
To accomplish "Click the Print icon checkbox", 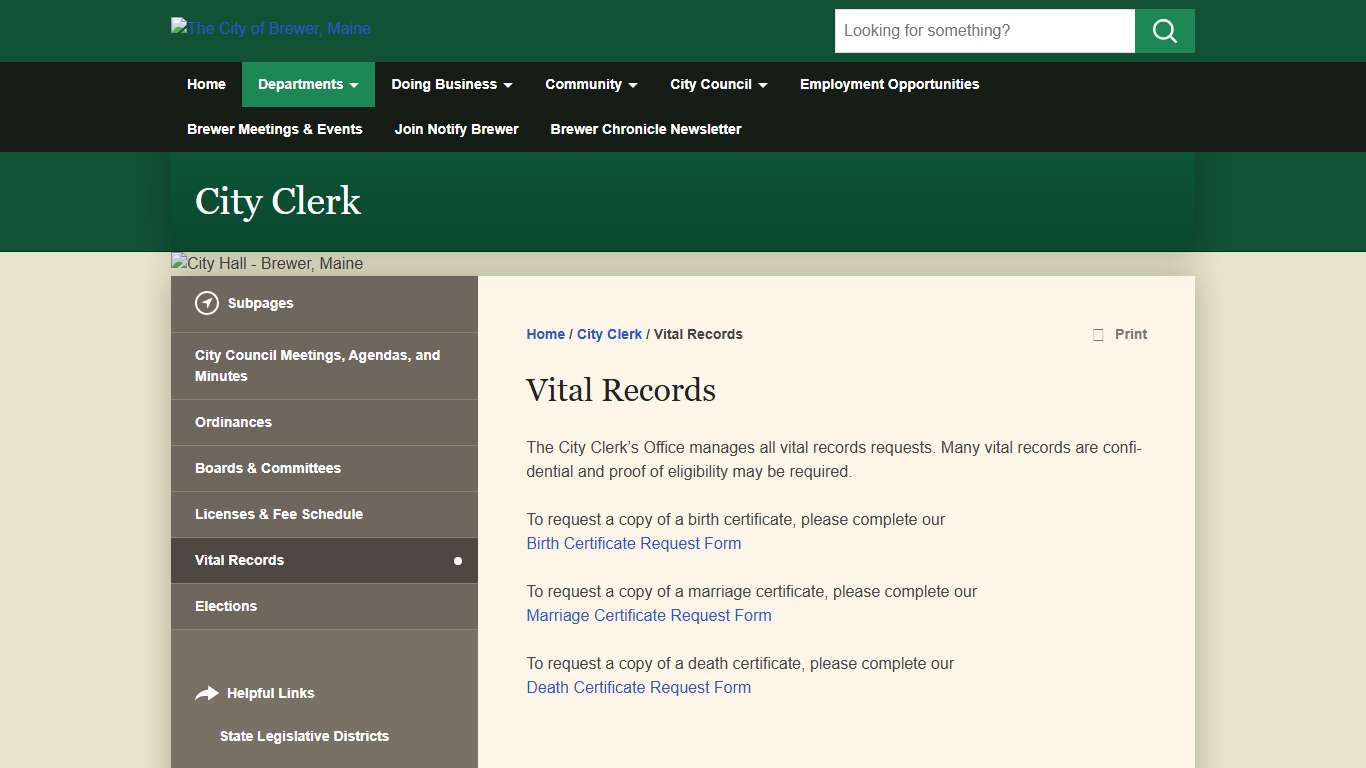I will pos(1097,334).
